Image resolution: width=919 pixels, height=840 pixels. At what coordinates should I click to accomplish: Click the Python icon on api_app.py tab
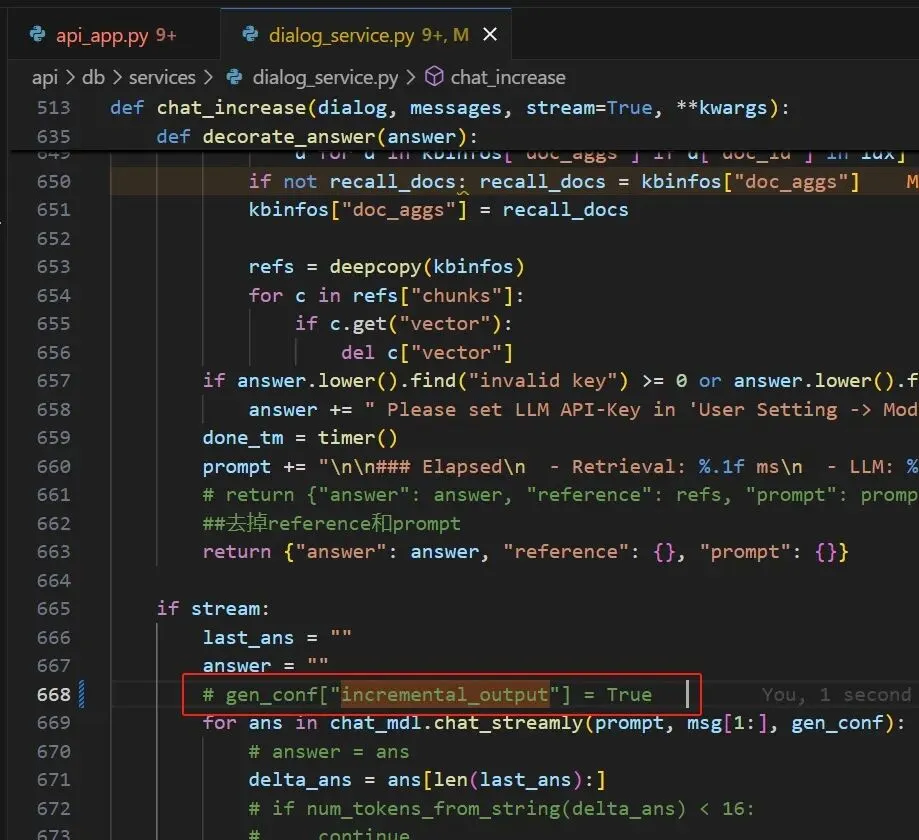tap(38, 35)
